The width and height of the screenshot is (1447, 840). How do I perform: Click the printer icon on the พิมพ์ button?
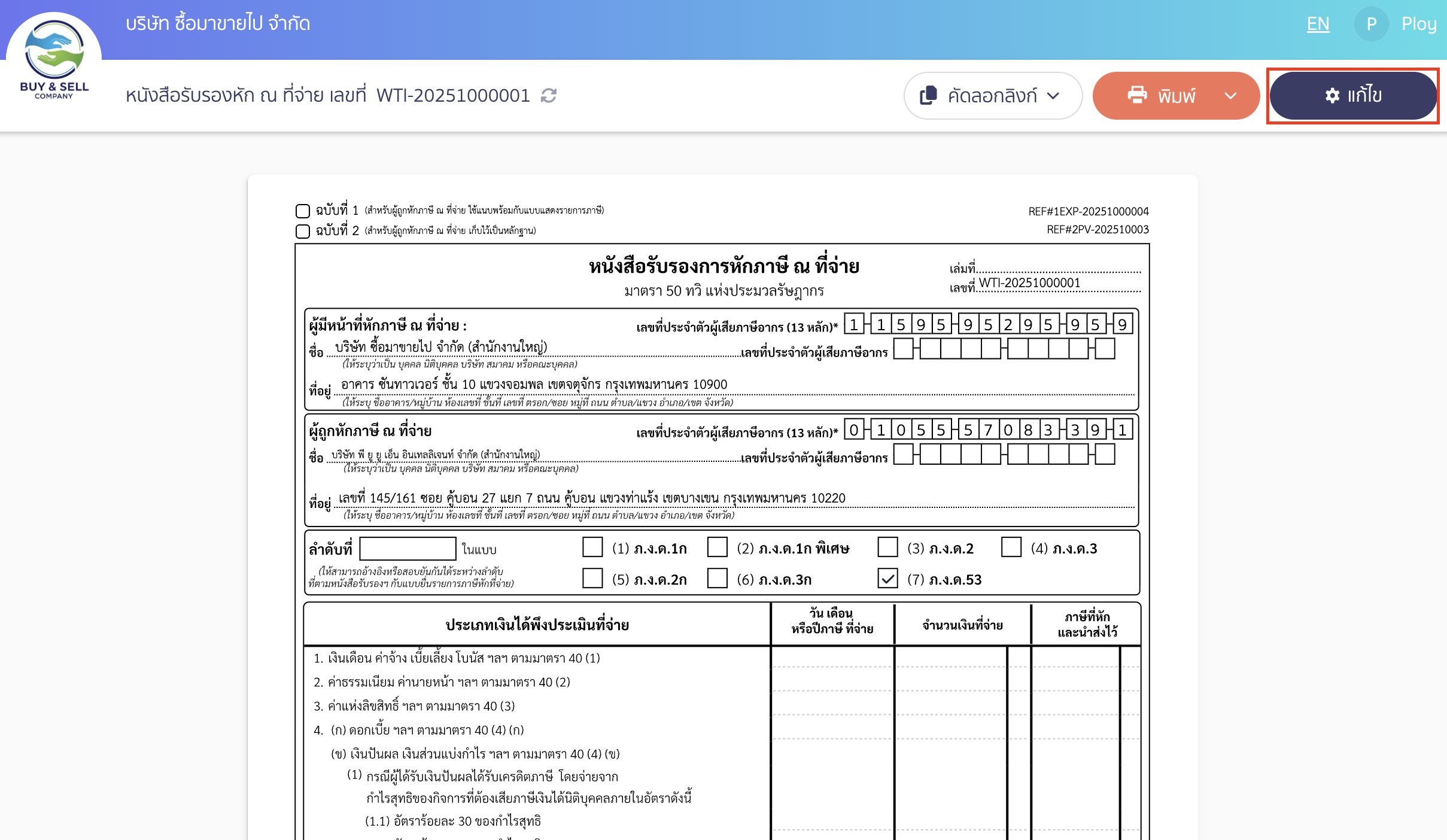coord(1138,95)
